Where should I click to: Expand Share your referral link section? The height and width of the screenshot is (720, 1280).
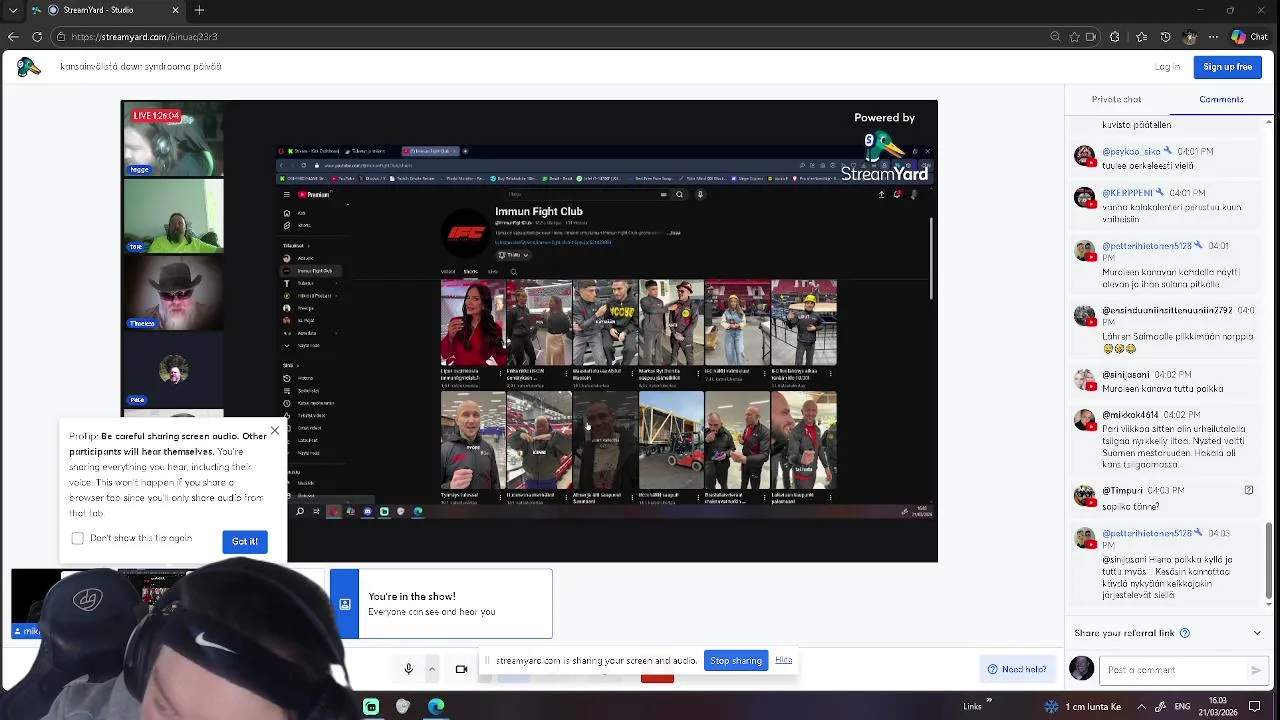coord(1257,633)
